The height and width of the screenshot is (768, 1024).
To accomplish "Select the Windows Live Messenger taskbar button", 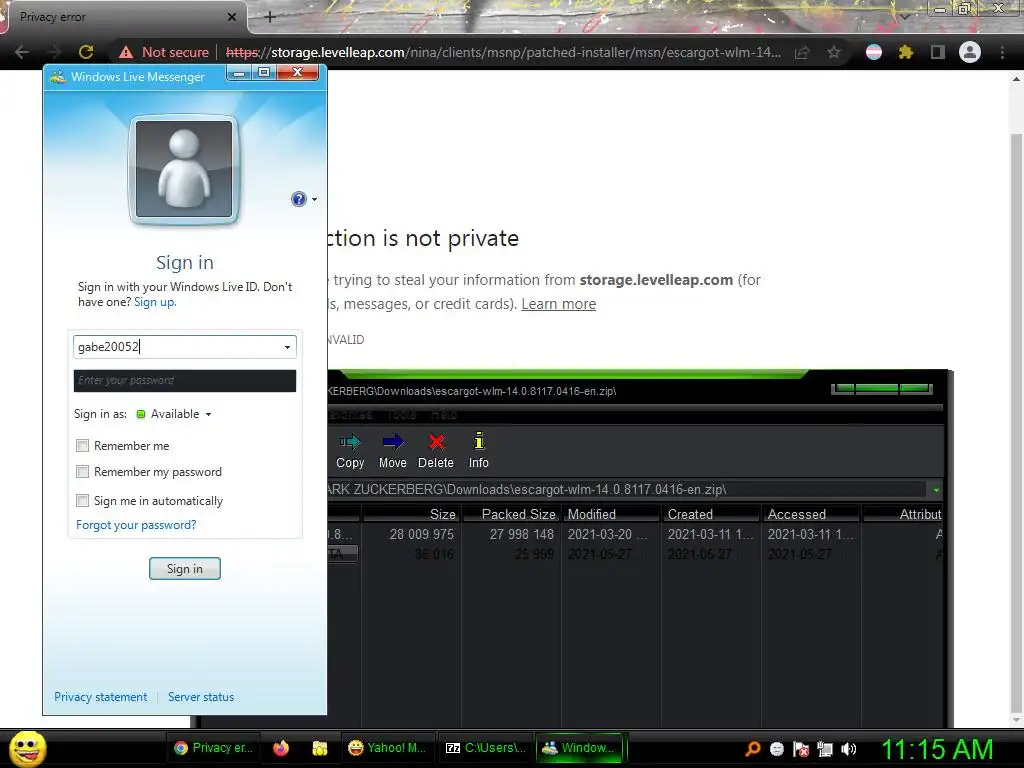I will (581, 748).
